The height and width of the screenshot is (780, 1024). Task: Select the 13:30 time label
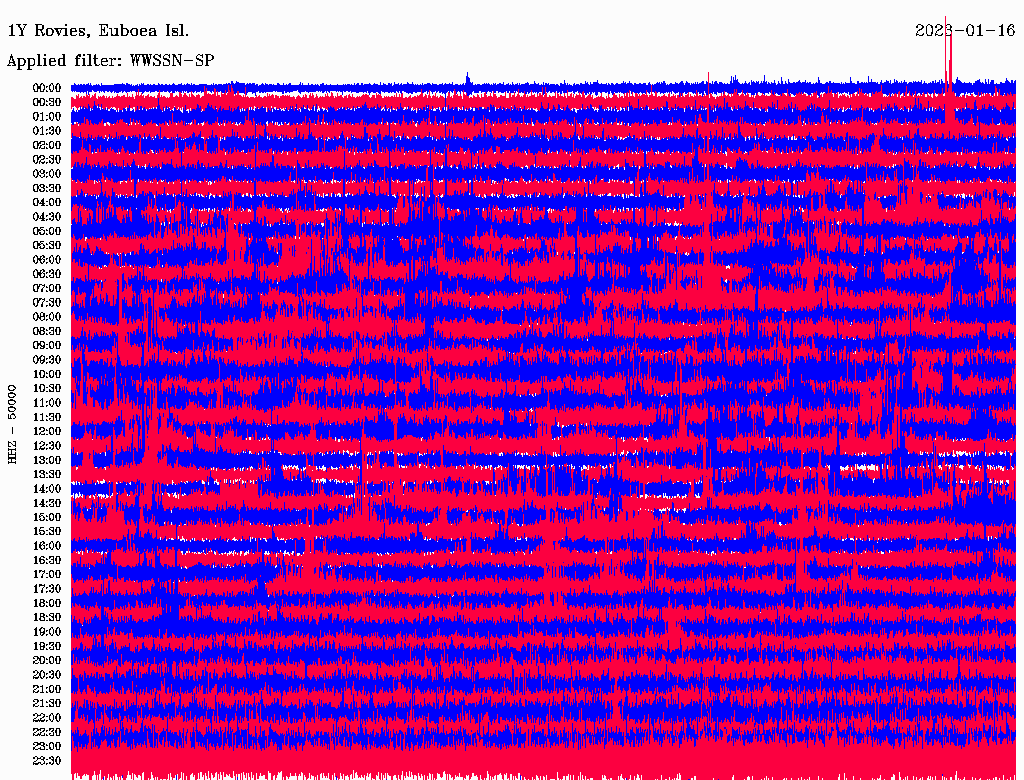pyautogui.click(x=47, y=474)
